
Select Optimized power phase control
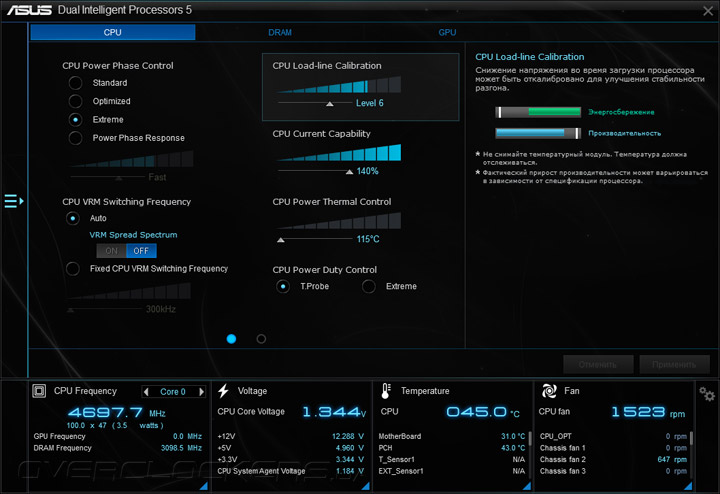click(x=75, y=101)
